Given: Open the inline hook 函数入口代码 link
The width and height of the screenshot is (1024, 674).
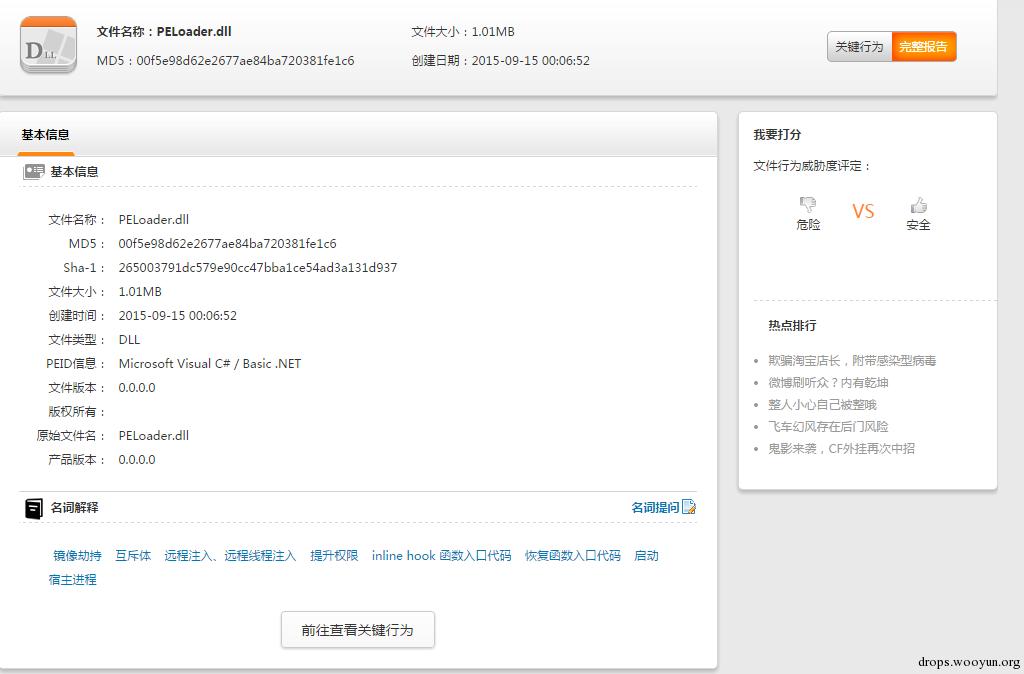Looking at the screenshot, I should click(x=441, y=556).
